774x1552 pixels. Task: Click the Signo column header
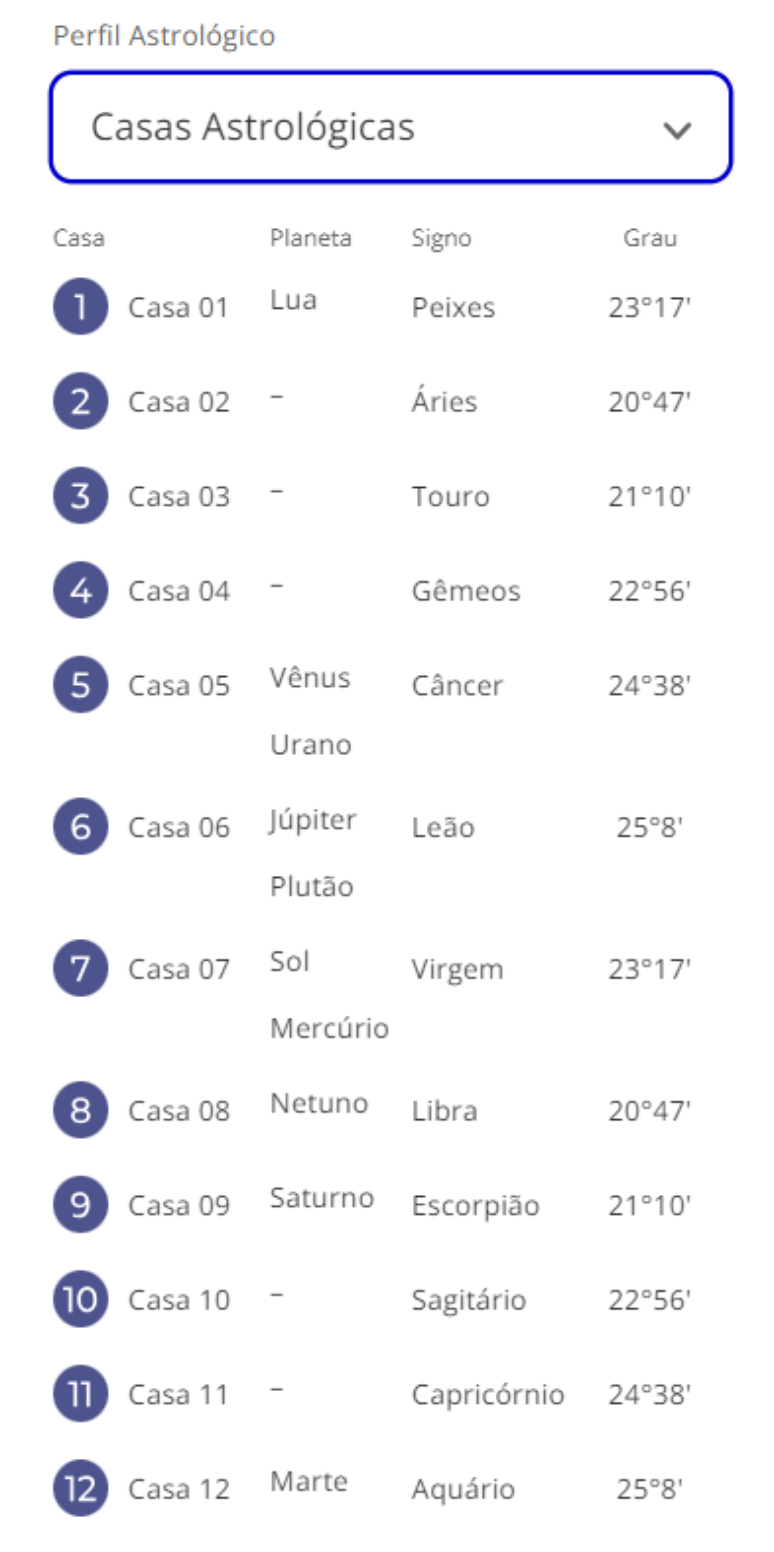pos(441,238)
